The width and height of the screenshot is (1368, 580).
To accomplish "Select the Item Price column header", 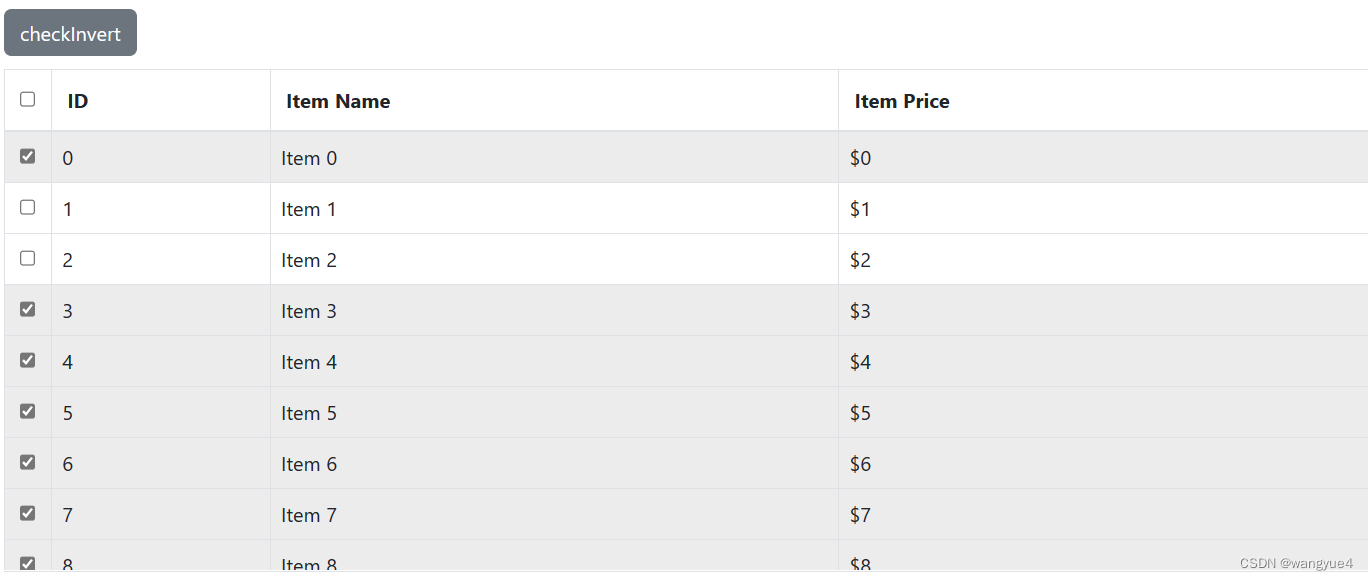I will (x=902, y=101).
